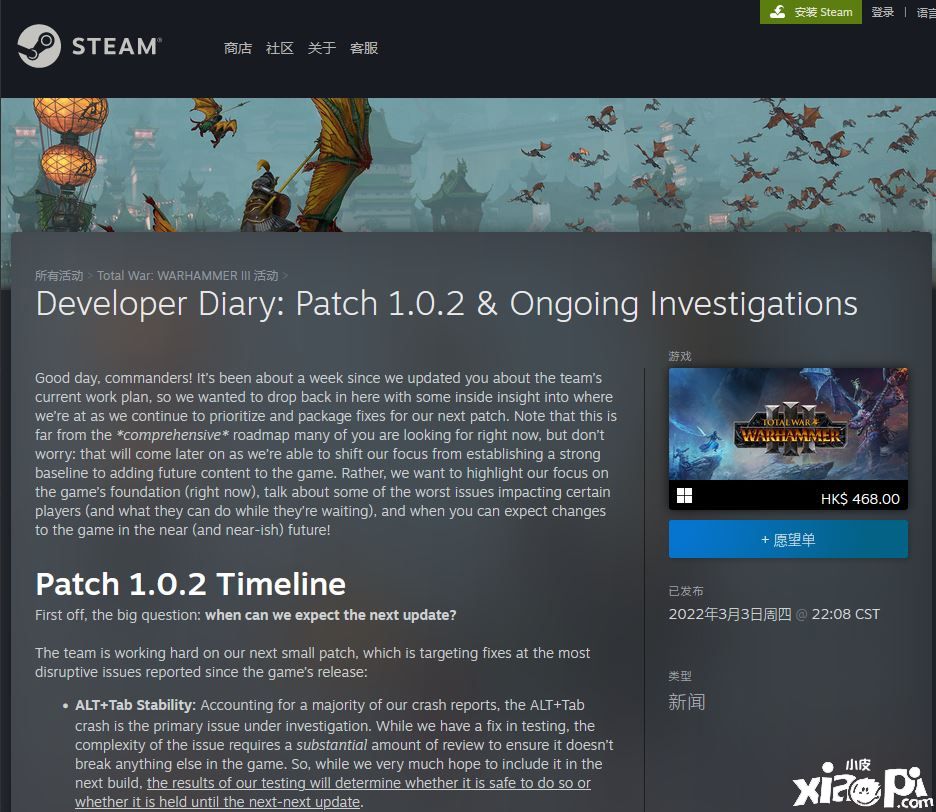The height and width of the screenshot is (812, 936).
Task: Click the 登录 login link
Action: point(883,12)
